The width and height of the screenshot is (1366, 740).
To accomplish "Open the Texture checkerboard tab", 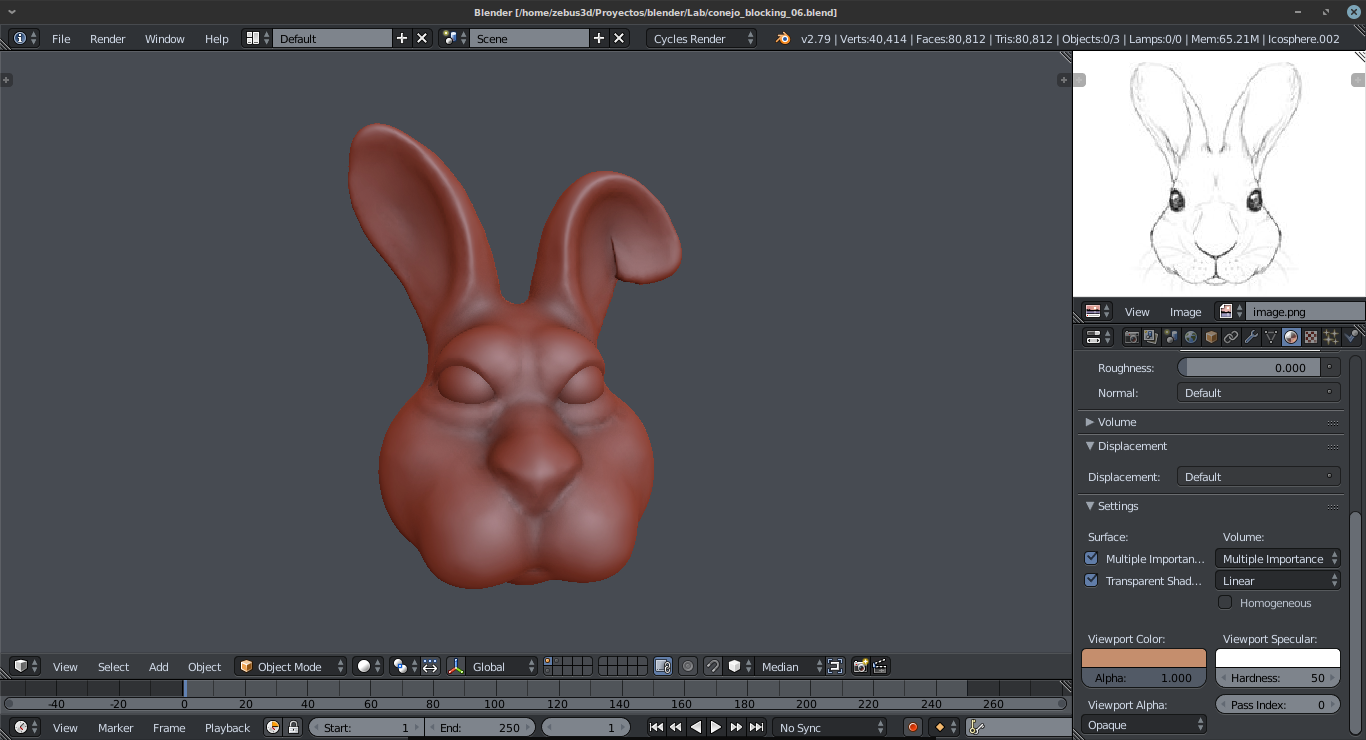I will coord(1311,337).
